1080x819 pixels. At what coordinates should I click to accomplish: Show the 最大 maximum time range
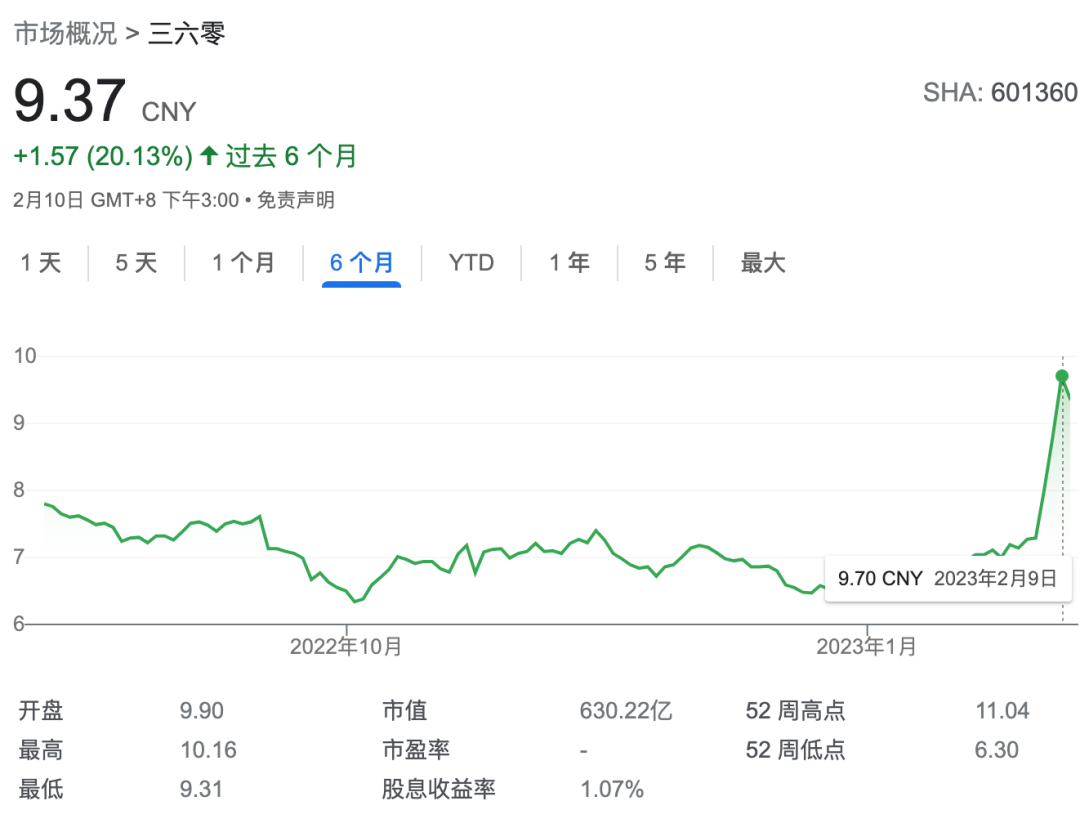(x=762, y=262)
